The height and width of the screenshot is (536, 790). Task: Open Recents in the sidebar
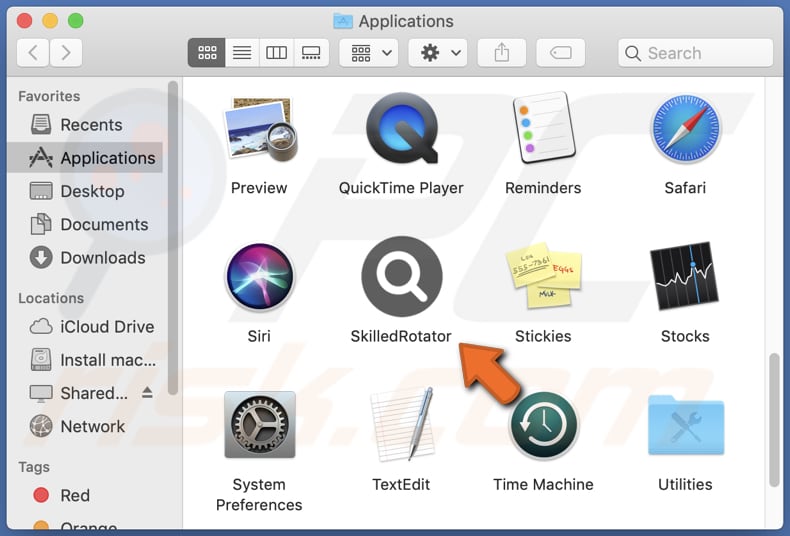tap(86, 124)
